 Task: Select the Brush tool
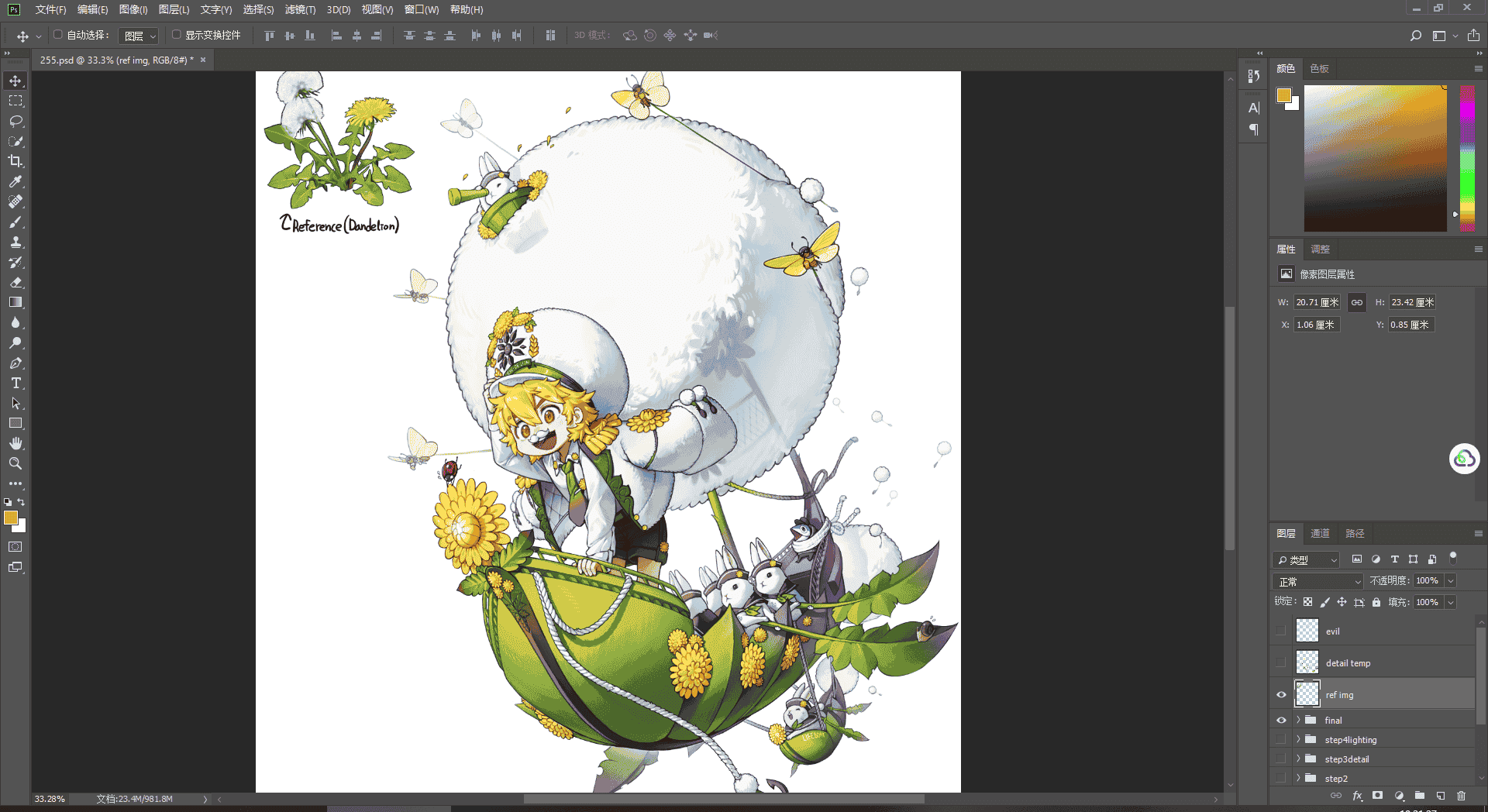coord(15,222)
